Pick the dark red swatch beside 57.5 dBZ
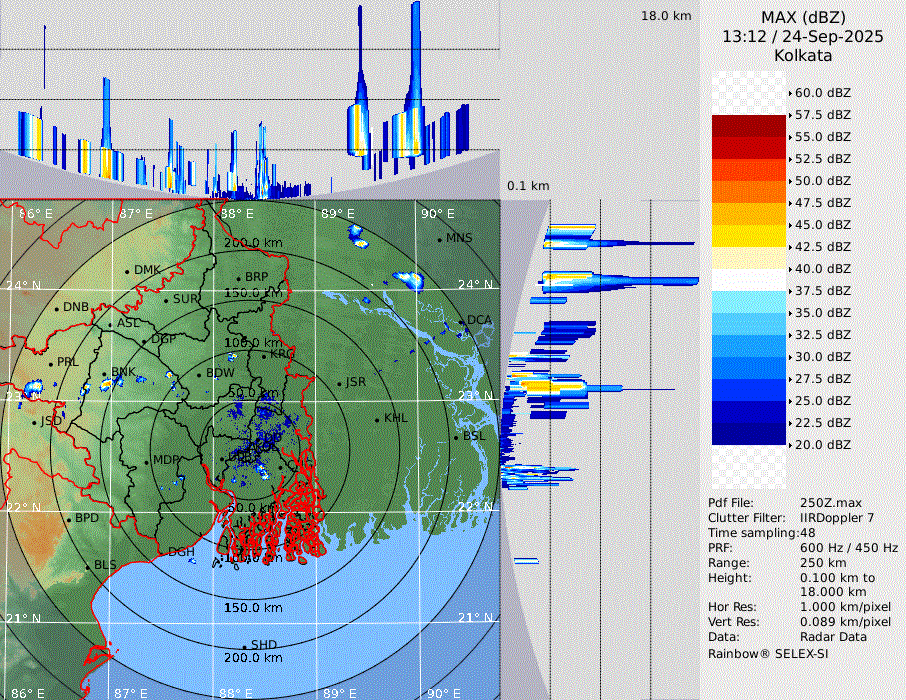 (x=749, y=126)
